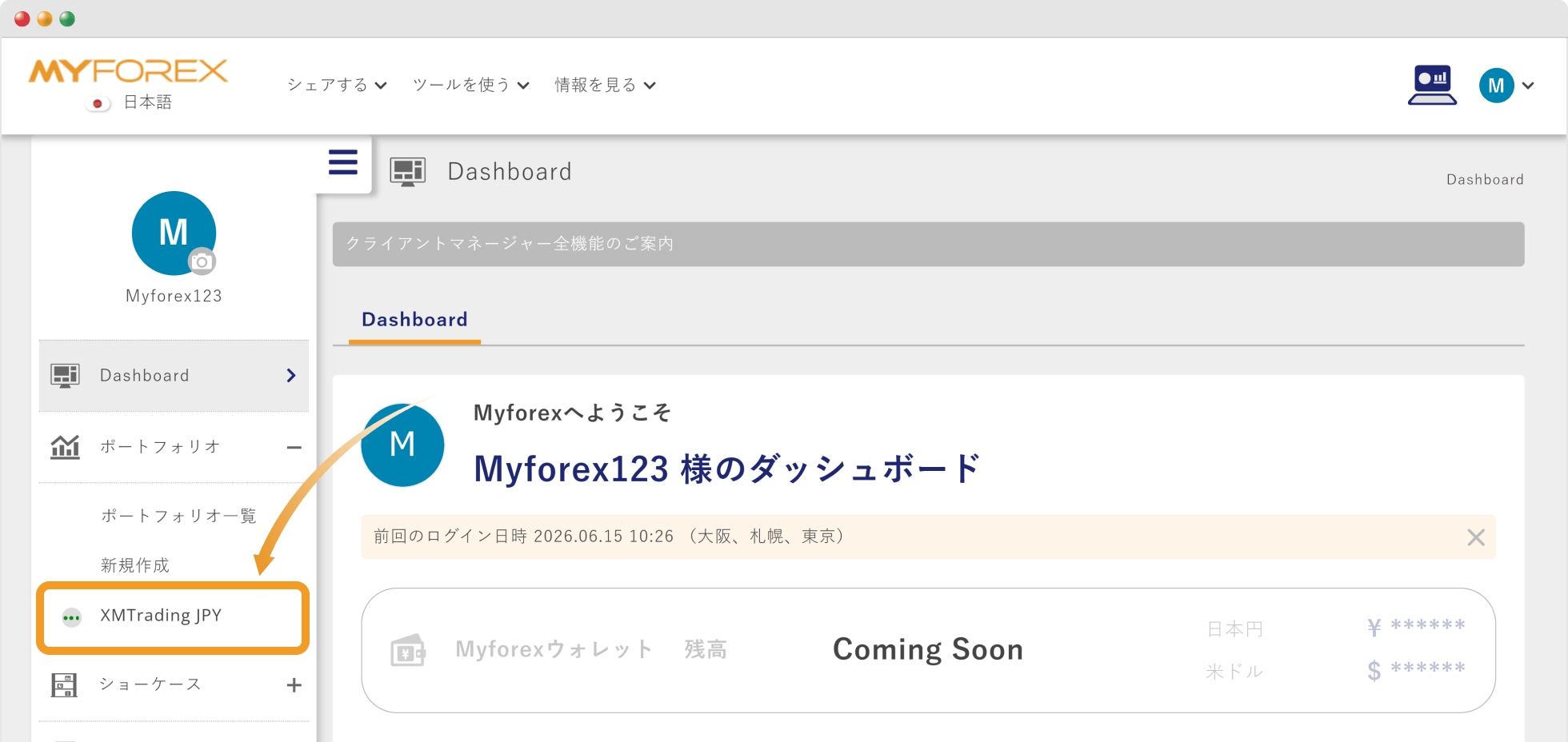
Task: Click the Myforex123 username
Action: pyautogui.click(x=174, y=296)
